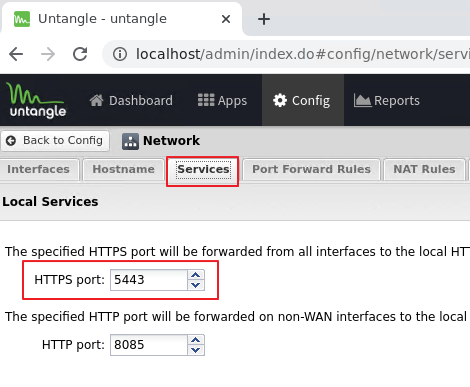Decrease the HTTPS port value
The height and width of the screenshot is (387, 470).
(196, 285)
